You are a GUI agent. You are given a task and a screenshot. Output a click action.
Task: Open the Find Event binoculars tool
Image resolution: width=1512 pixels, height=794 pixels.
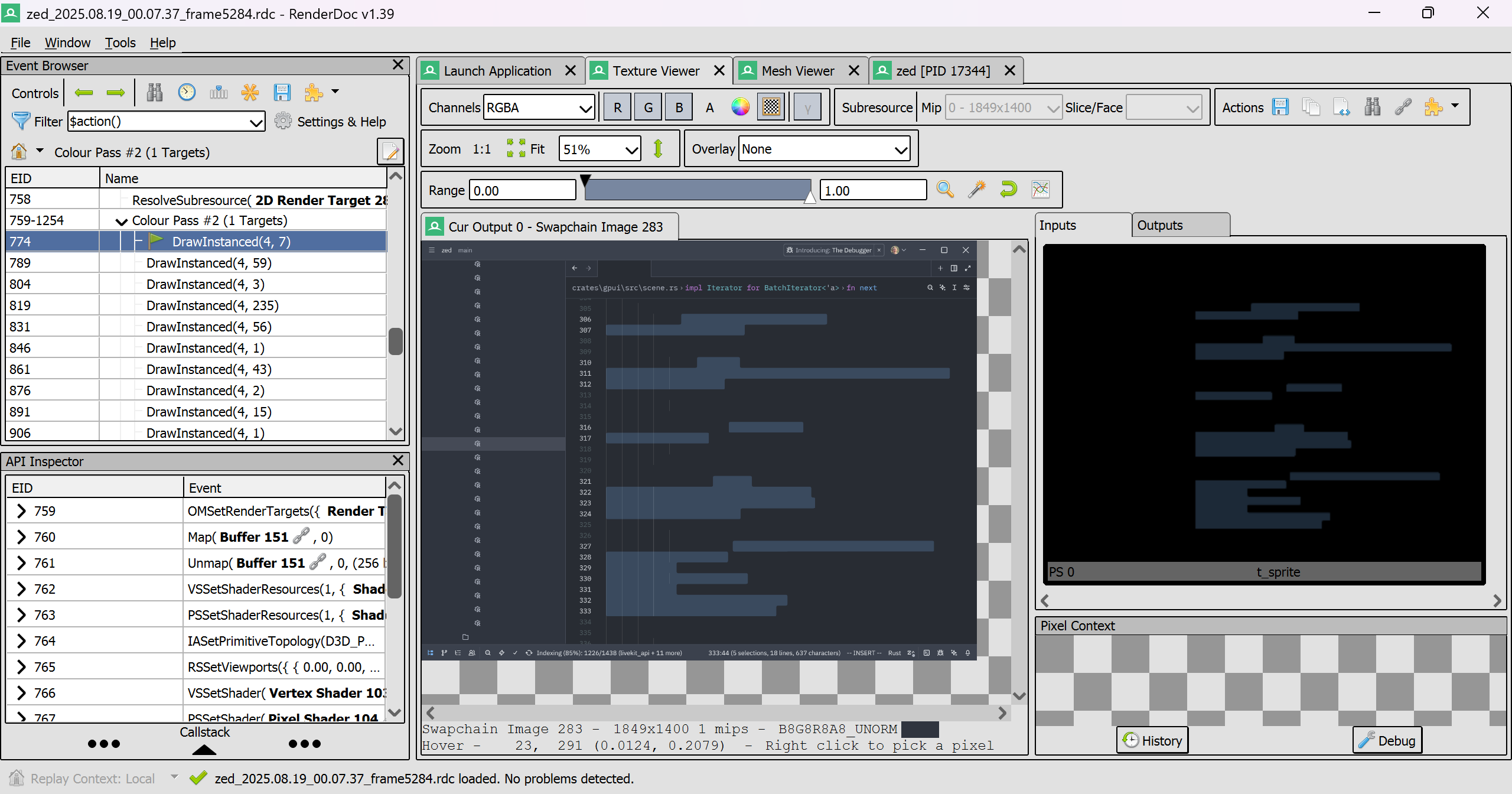[x=155, y=92]
